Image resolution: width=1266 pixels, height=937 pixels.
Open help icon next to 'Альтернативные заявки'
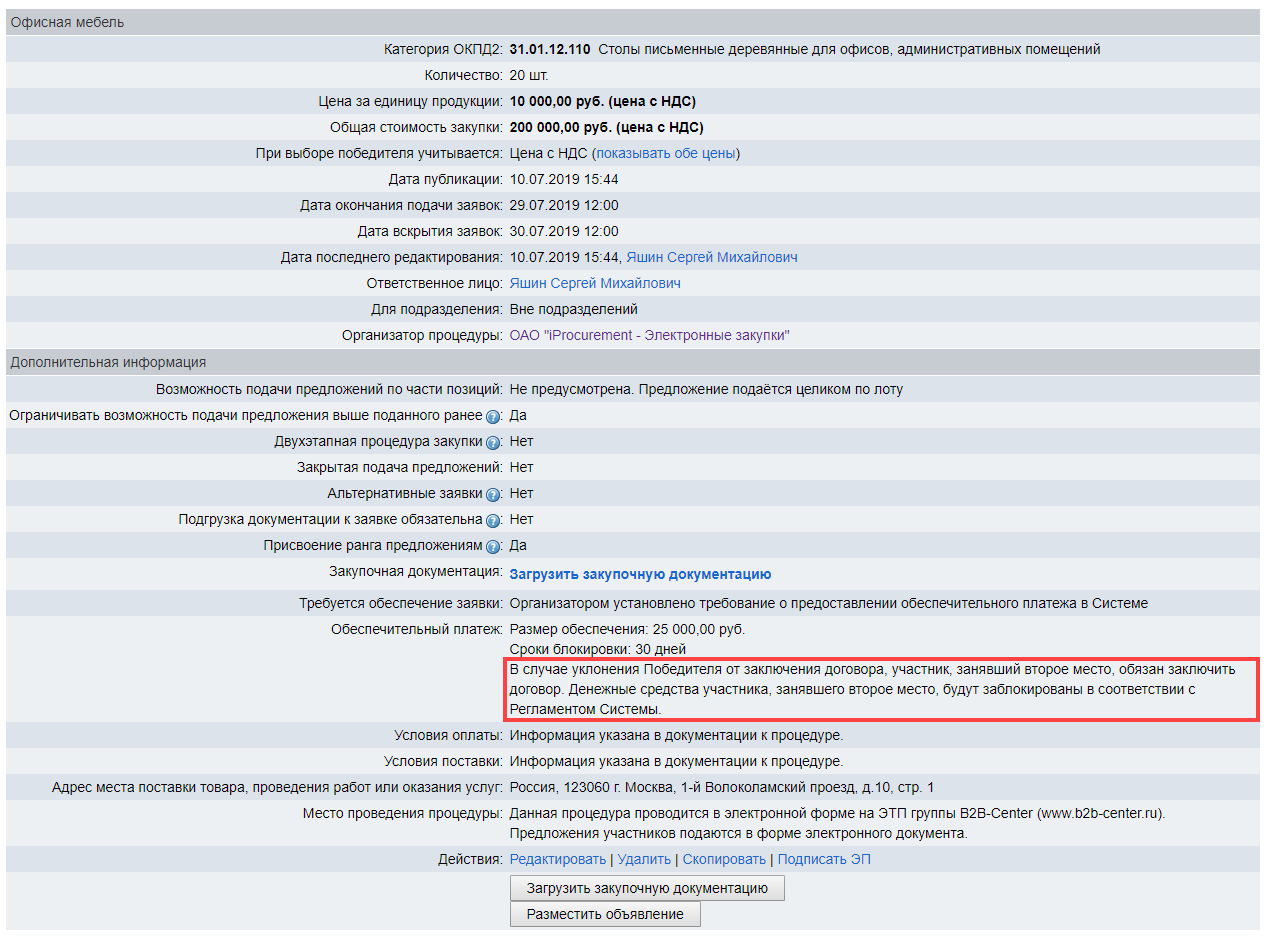493,494
